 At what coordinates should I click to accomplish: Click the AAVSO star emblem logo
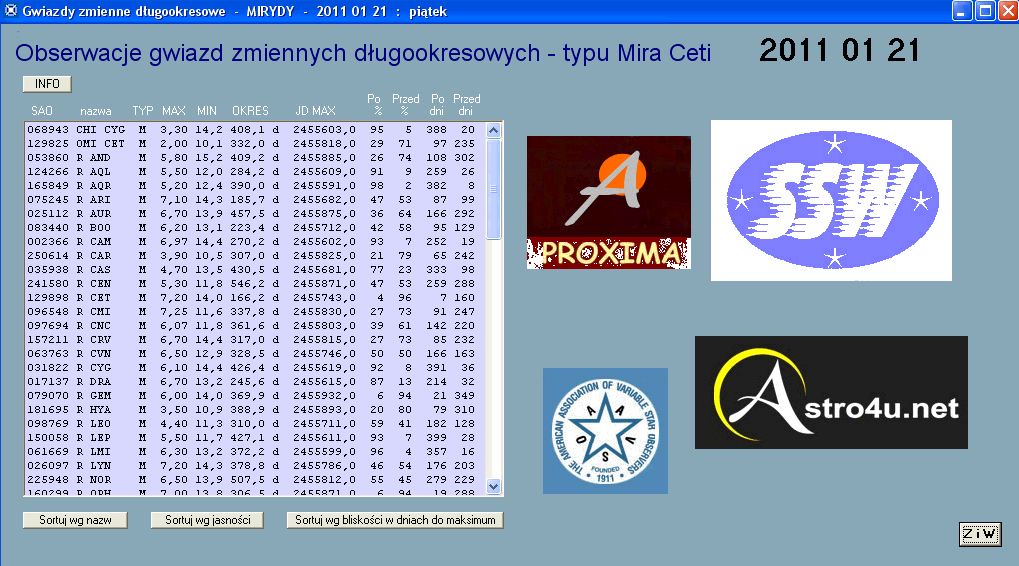[x=605, y=431]
